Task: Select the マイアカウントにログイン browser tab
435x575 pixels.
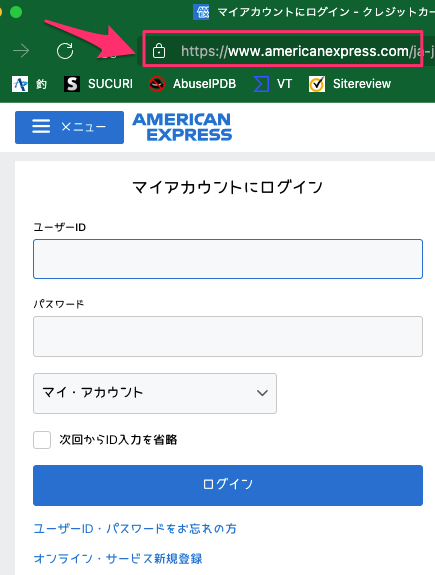Action: click(314, 12)
